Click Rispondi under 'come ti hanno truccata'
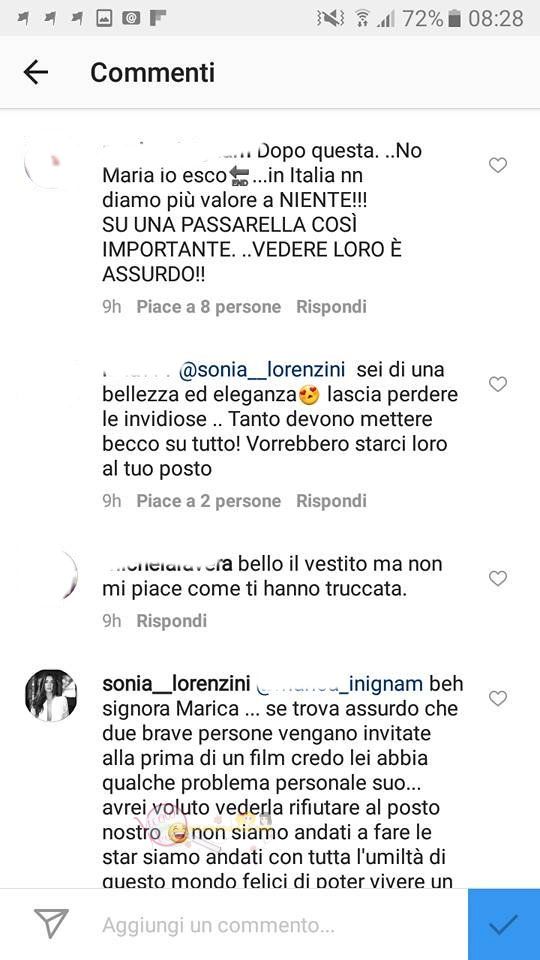Screen dimensions: 540x960 (x=171, y=621)
